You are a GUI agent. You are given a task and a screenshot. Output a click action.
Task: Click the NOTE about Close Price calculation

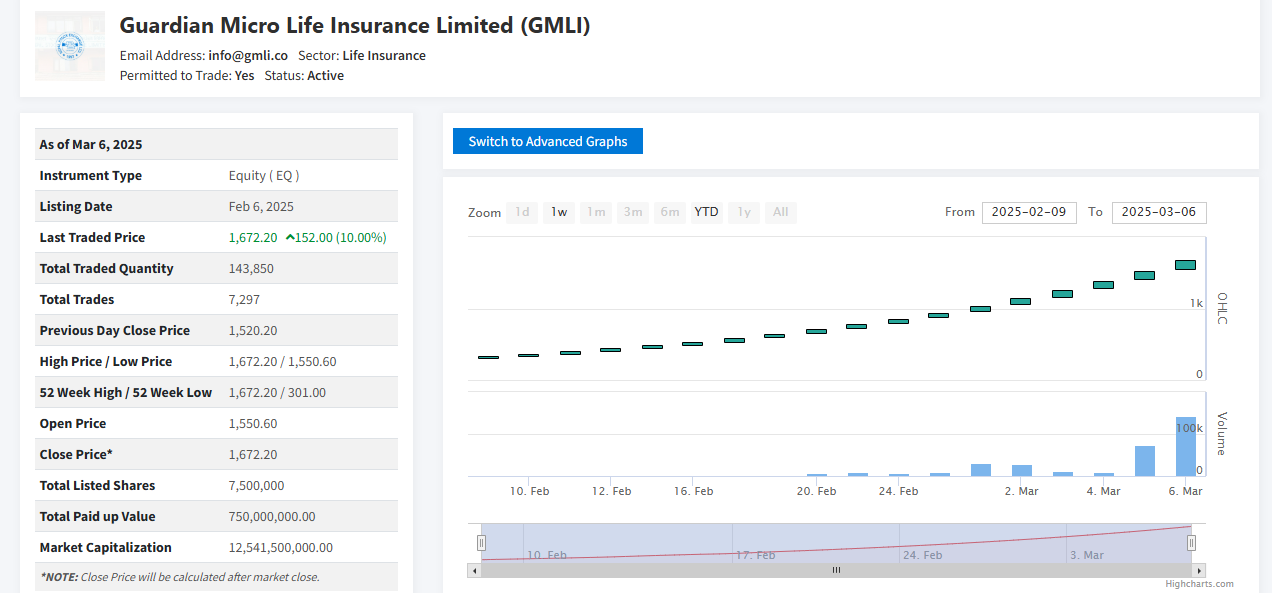(180, 577)
